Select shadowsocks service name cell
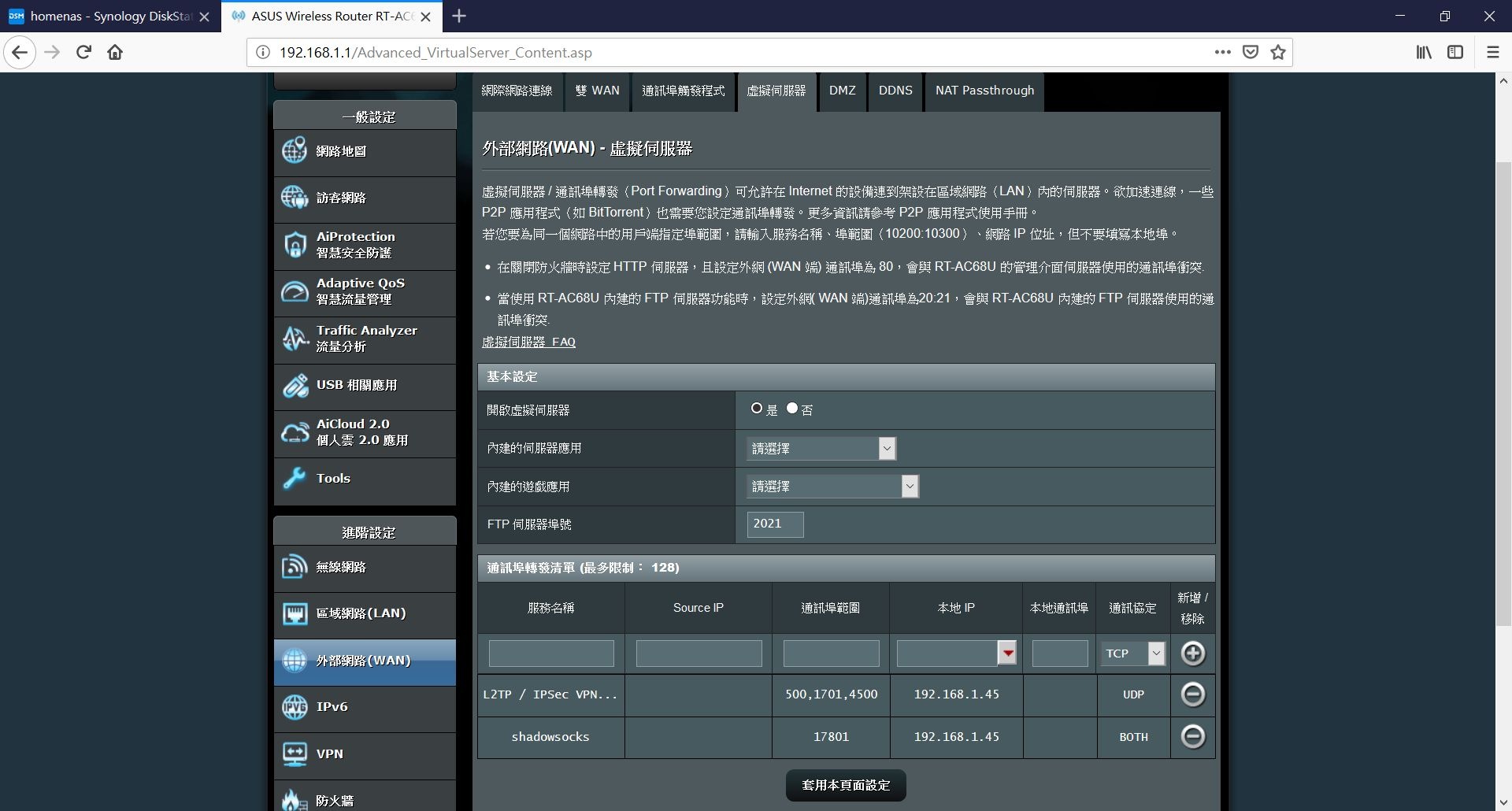The height and width of the screenshot is (811, 1512). (550, 736)
